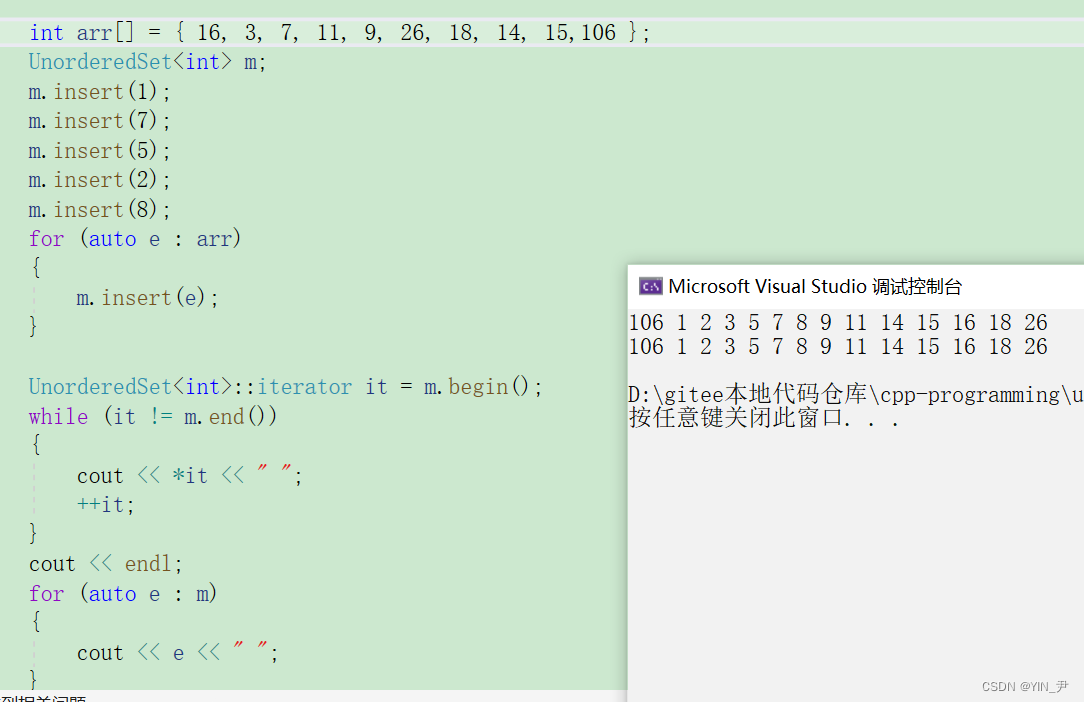Image resolution: width=1084 pixels, height=702 pixels.
Task: Click the 'm.insert(8);' line
Action: point(100,210)
